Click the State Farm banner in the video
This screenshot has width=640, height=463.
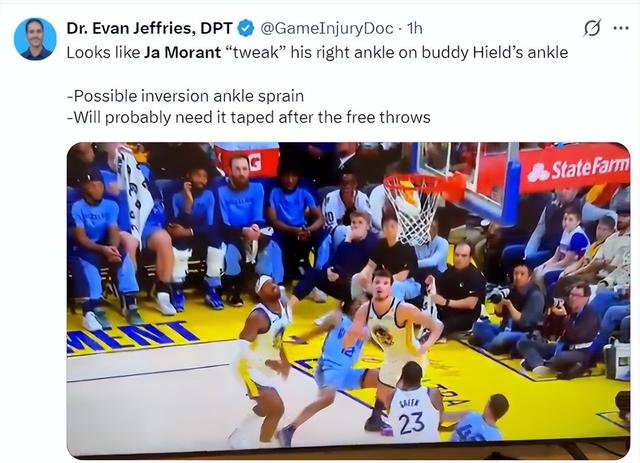pyautogui.click(x=575, y=169)
